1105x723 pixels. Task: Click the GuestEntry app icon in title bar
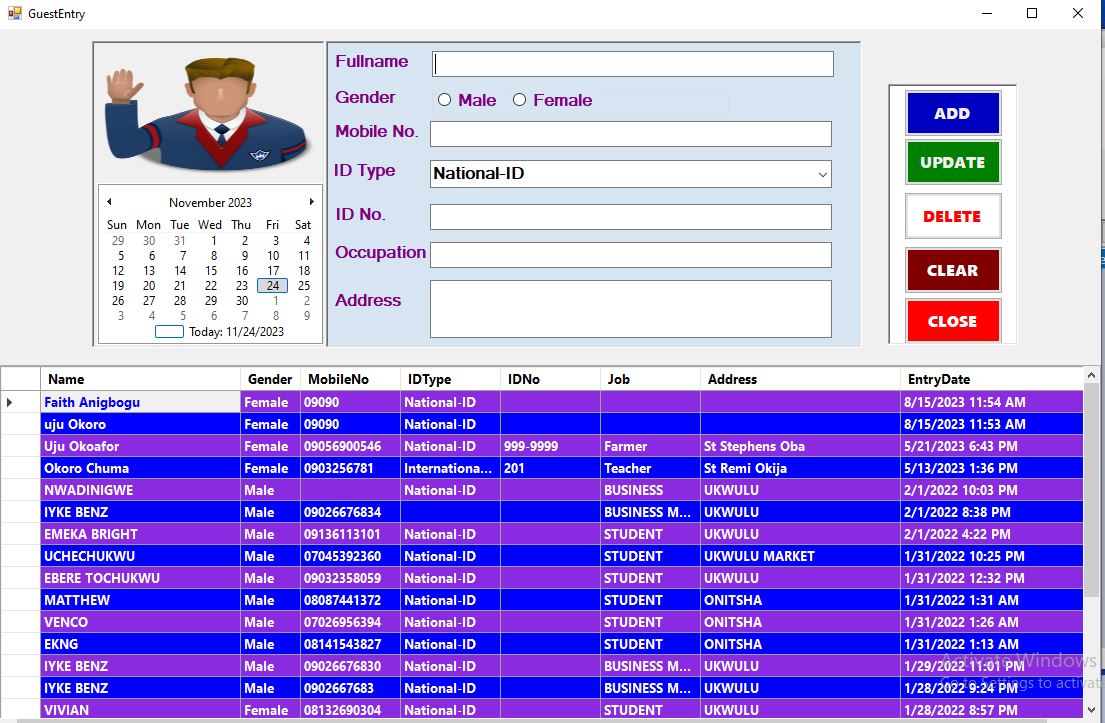pyautogui.click(x=14, y=14)
